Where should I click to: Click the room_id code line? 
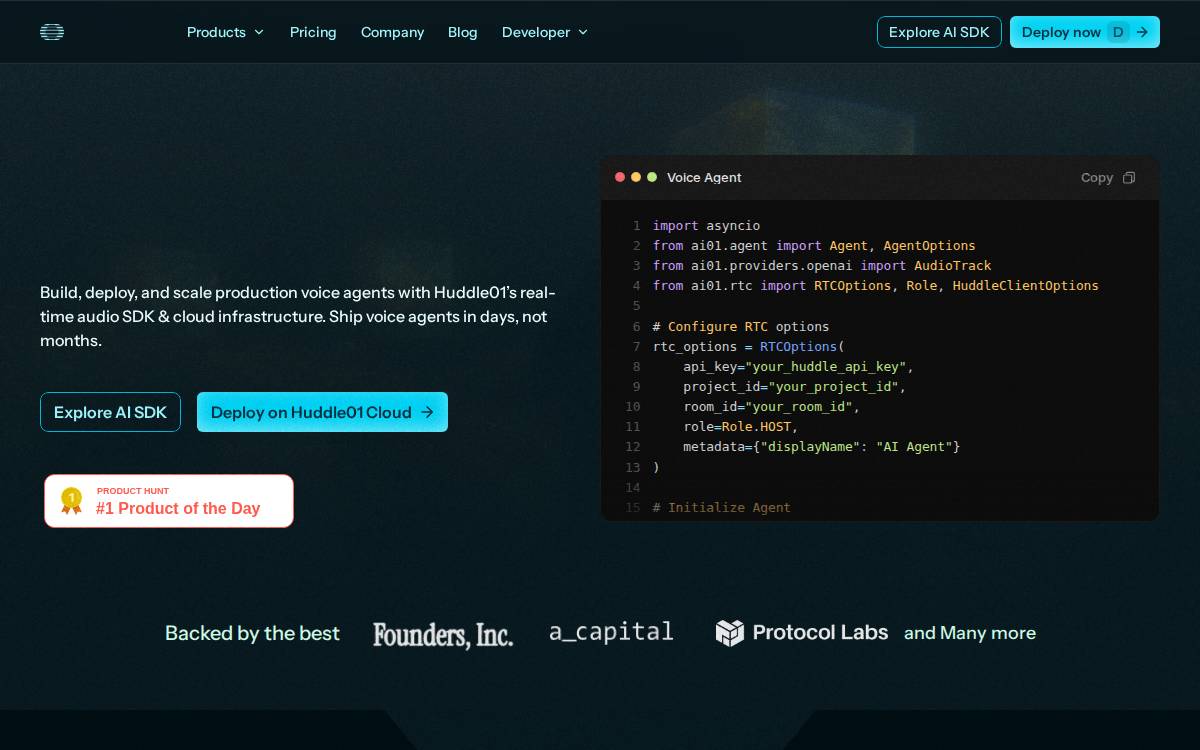772,407
